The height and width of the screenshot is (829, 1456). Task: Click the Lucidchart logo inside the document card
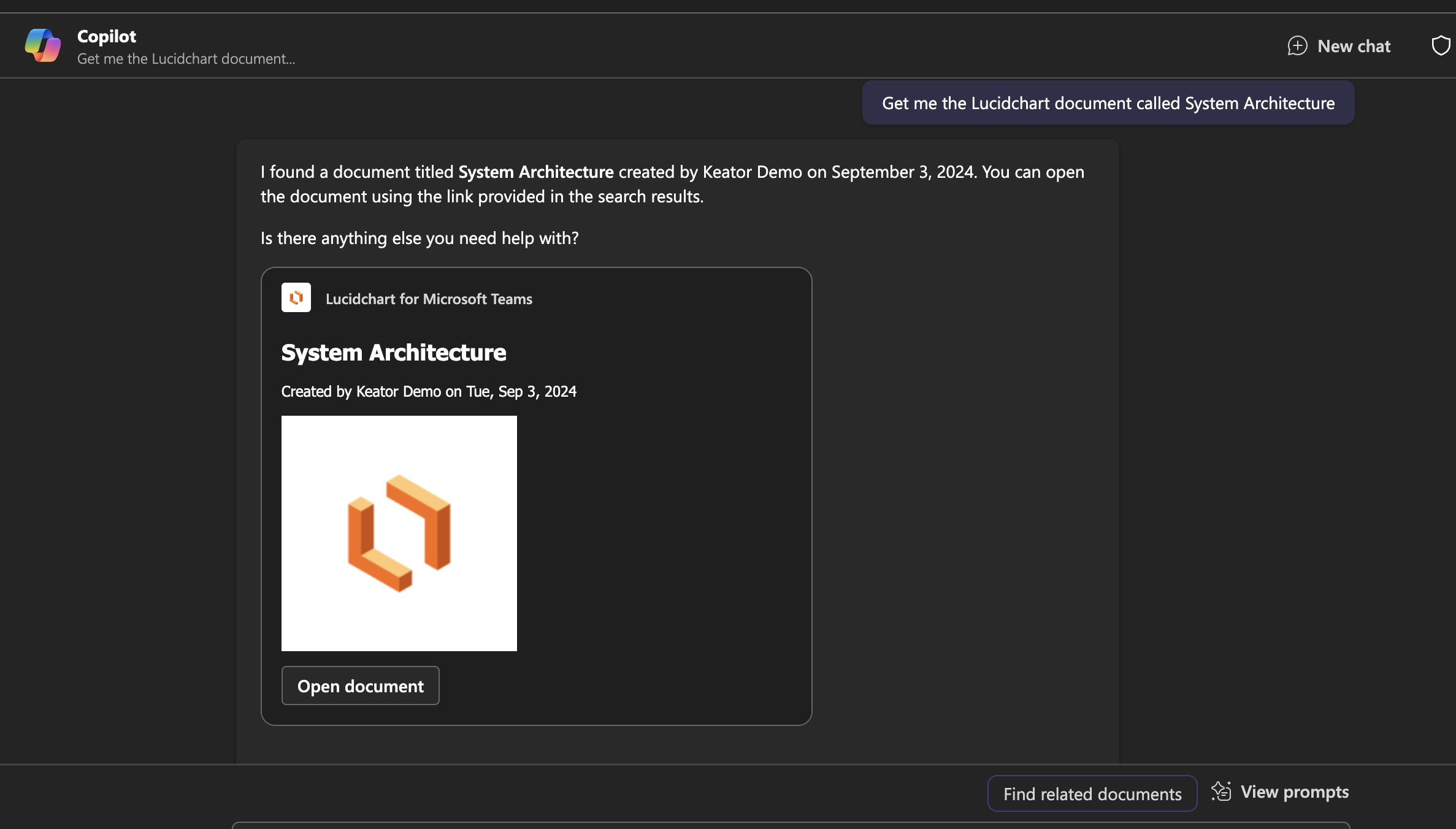(x=399, y=532)
